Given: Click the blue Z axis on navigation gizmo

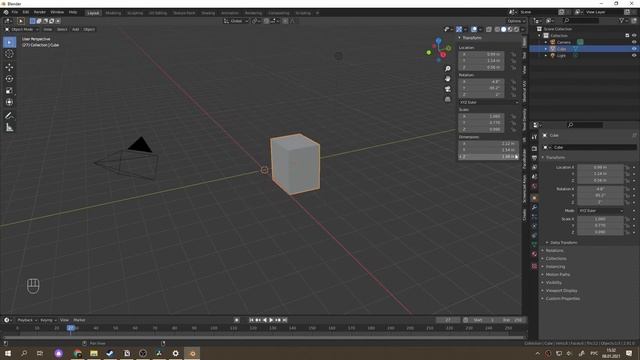Looking at the screenshot, I should [x=439, y=40].
